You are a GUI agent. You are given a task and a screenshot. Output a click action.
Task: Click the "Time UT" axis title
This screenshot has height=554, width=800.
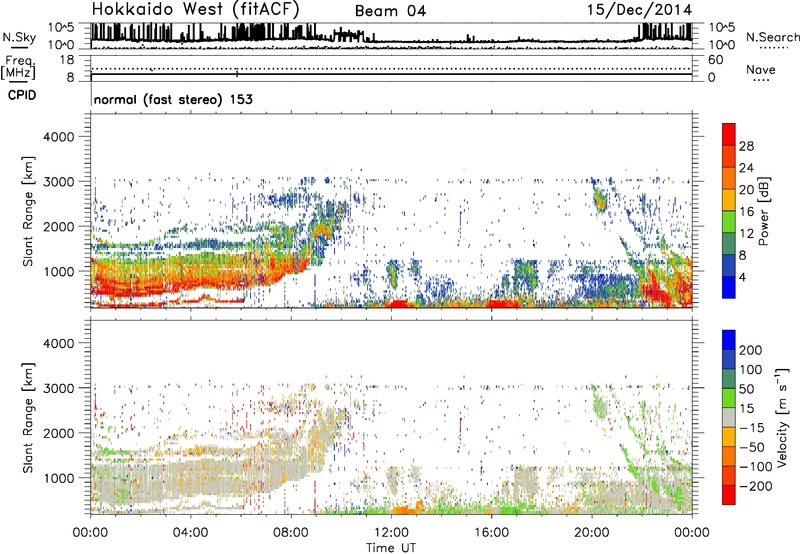(391, 547)
